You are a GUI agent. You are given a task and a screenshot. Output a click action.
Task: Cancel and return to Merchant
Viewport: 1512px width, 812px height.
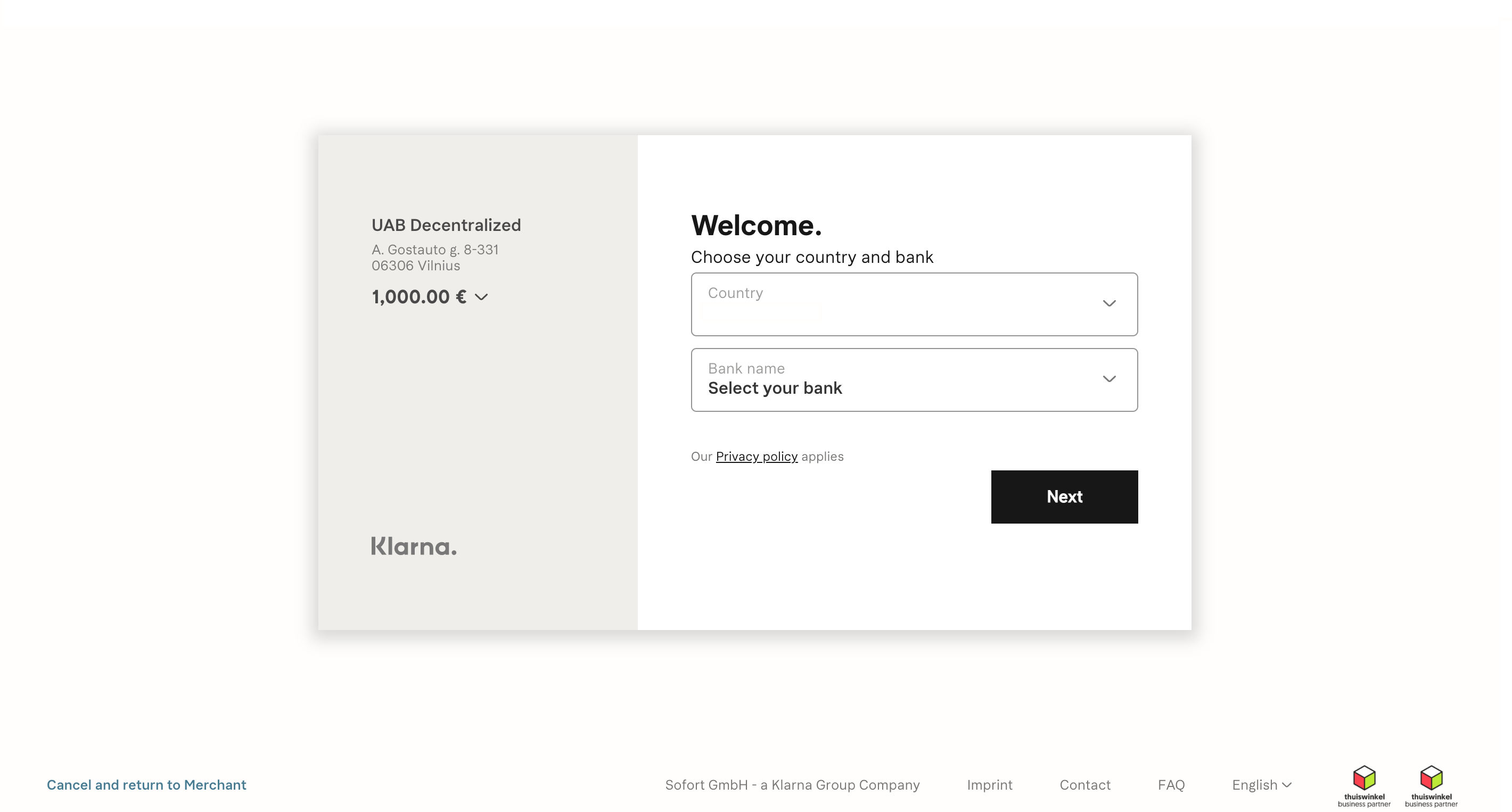coord(147,785)
